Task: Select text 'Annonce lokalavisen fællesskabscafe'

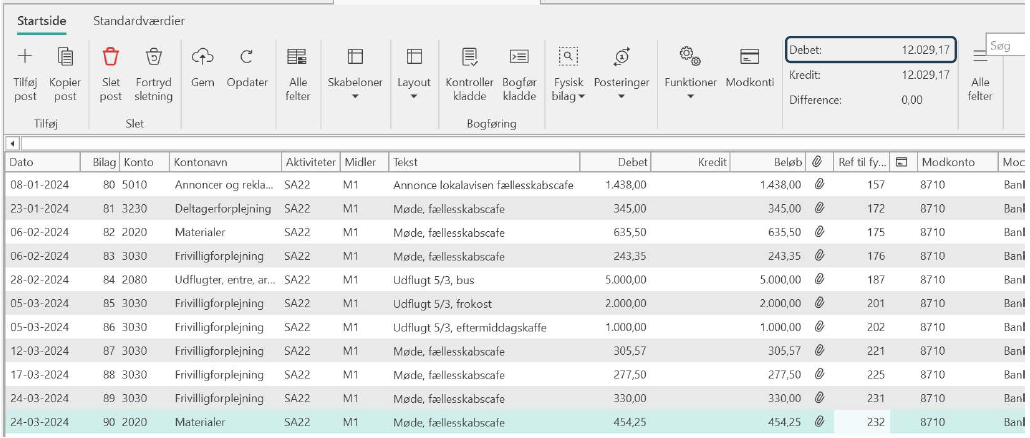Action: point(483,186)
